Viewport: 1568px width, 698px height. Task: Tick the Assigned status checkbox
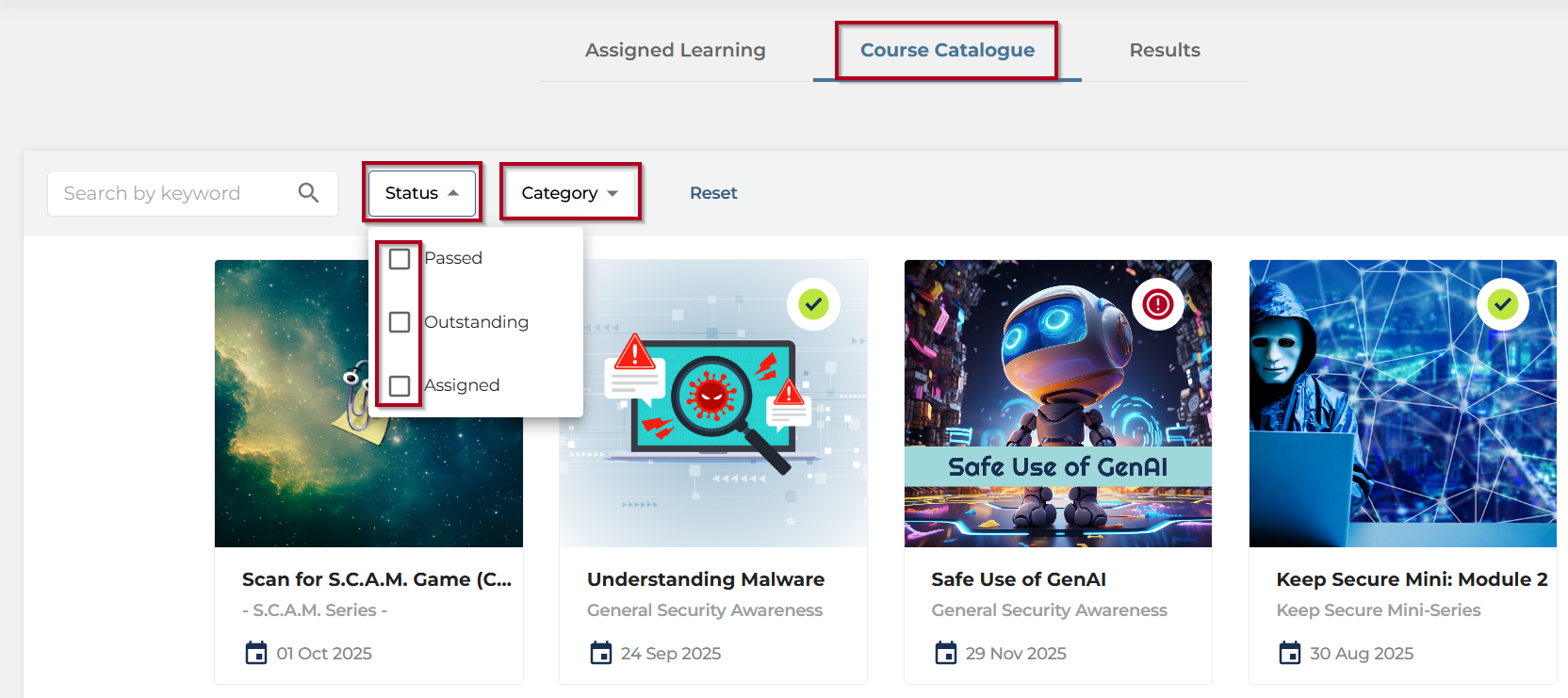(400, 386)
